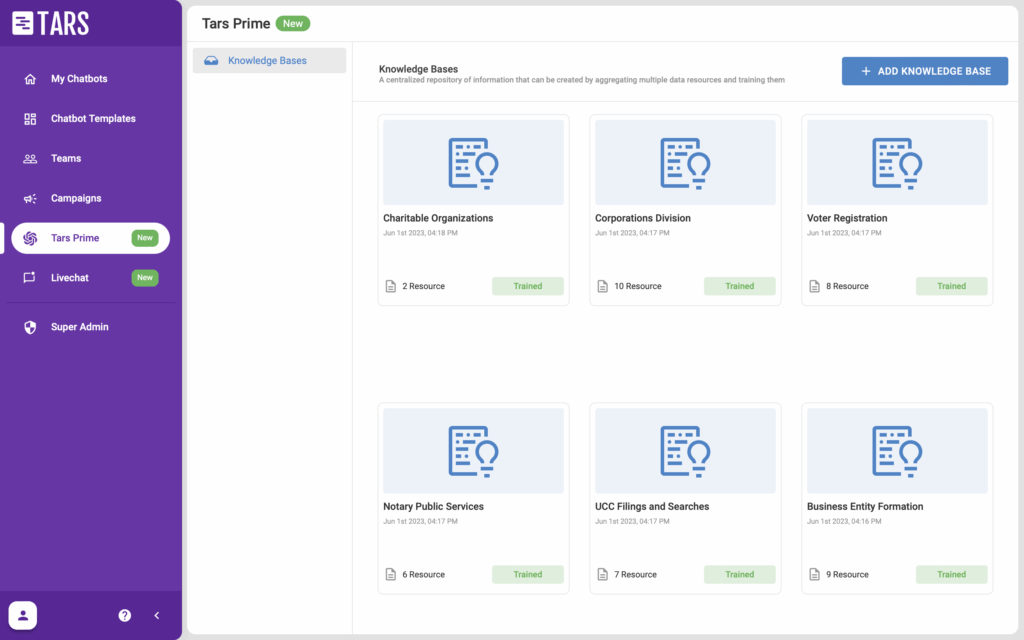Click the Notary Public Services card image
Viewport: 1024px width, 640px height.
473,451
